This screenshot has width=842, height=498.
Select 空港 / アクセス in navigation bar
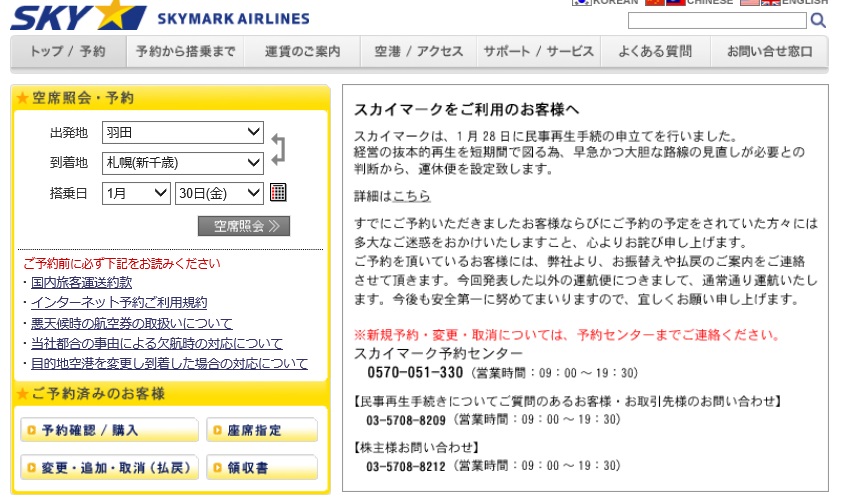click(x=418, y=52)
